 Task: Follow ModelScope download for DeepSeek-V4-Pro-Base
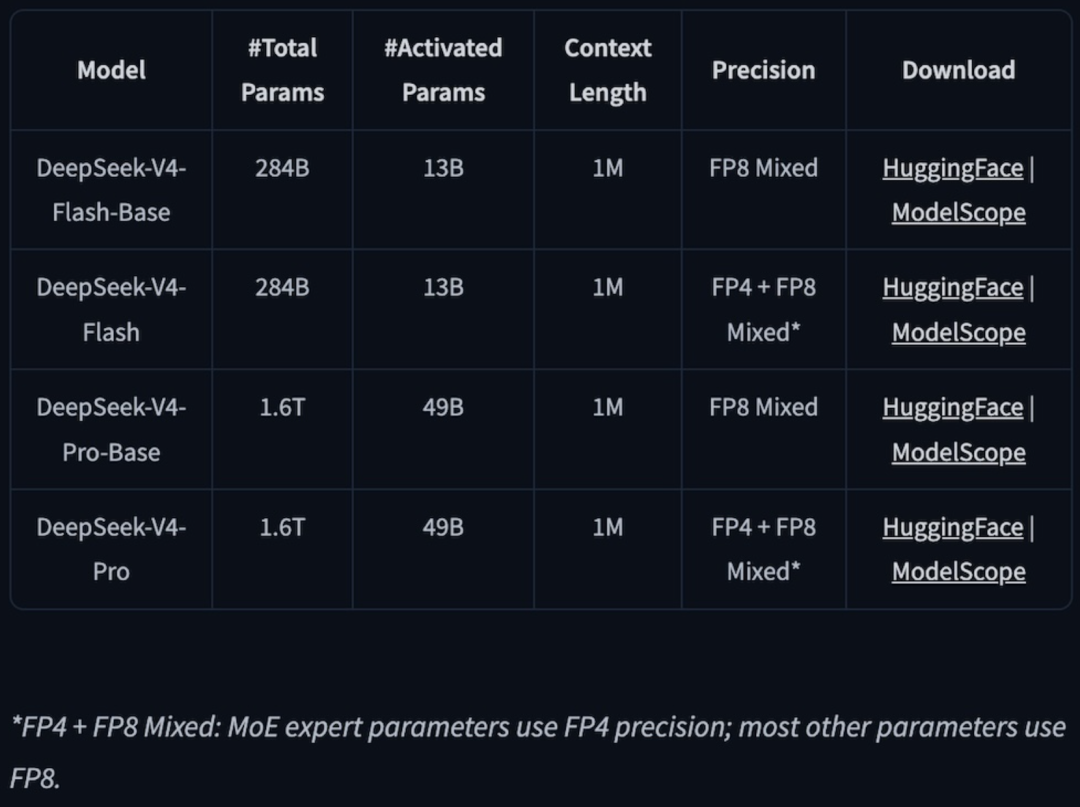point(958,452)
